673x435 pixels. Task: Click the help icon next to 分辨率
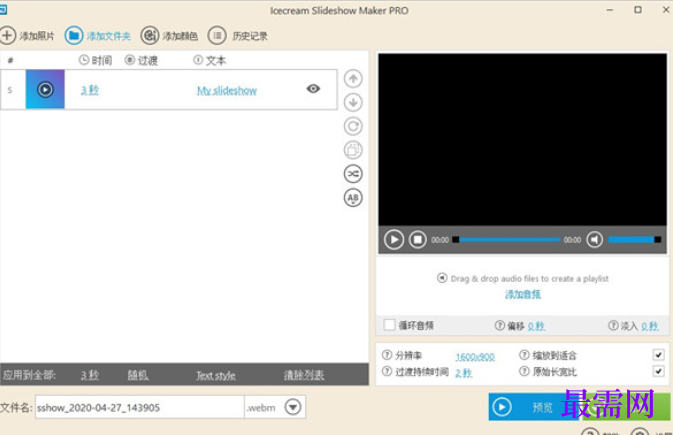(x=387, y=355)
